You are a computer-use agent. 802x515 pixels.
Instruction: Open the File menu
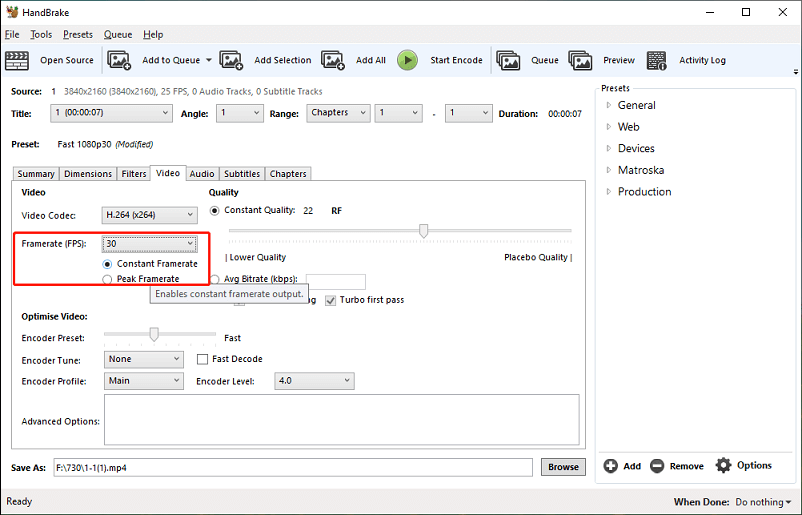click(x=12, y=35)
